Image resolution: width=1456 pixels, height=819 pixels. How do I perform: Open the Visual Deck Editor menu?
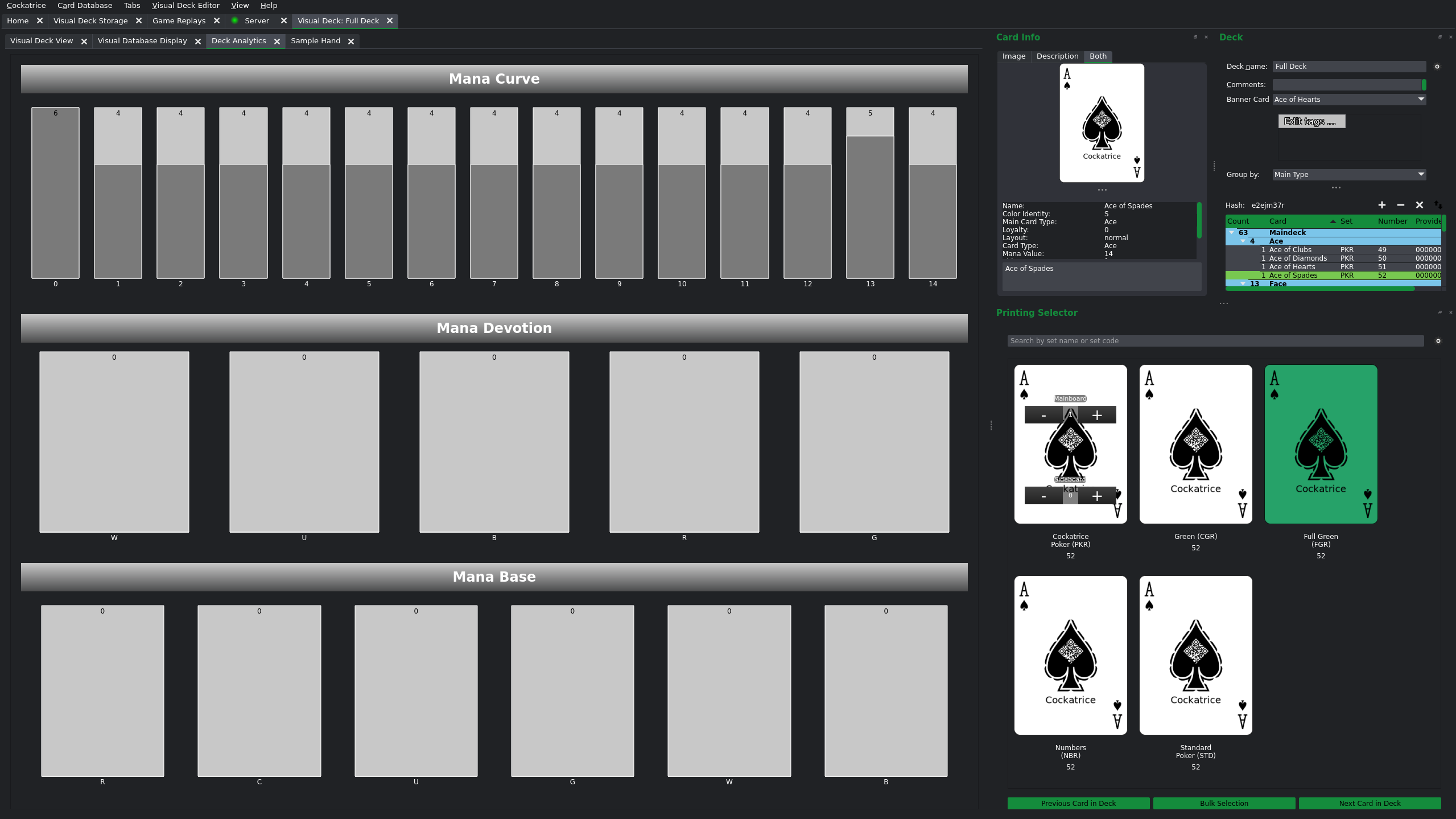(x=185, y=6)
